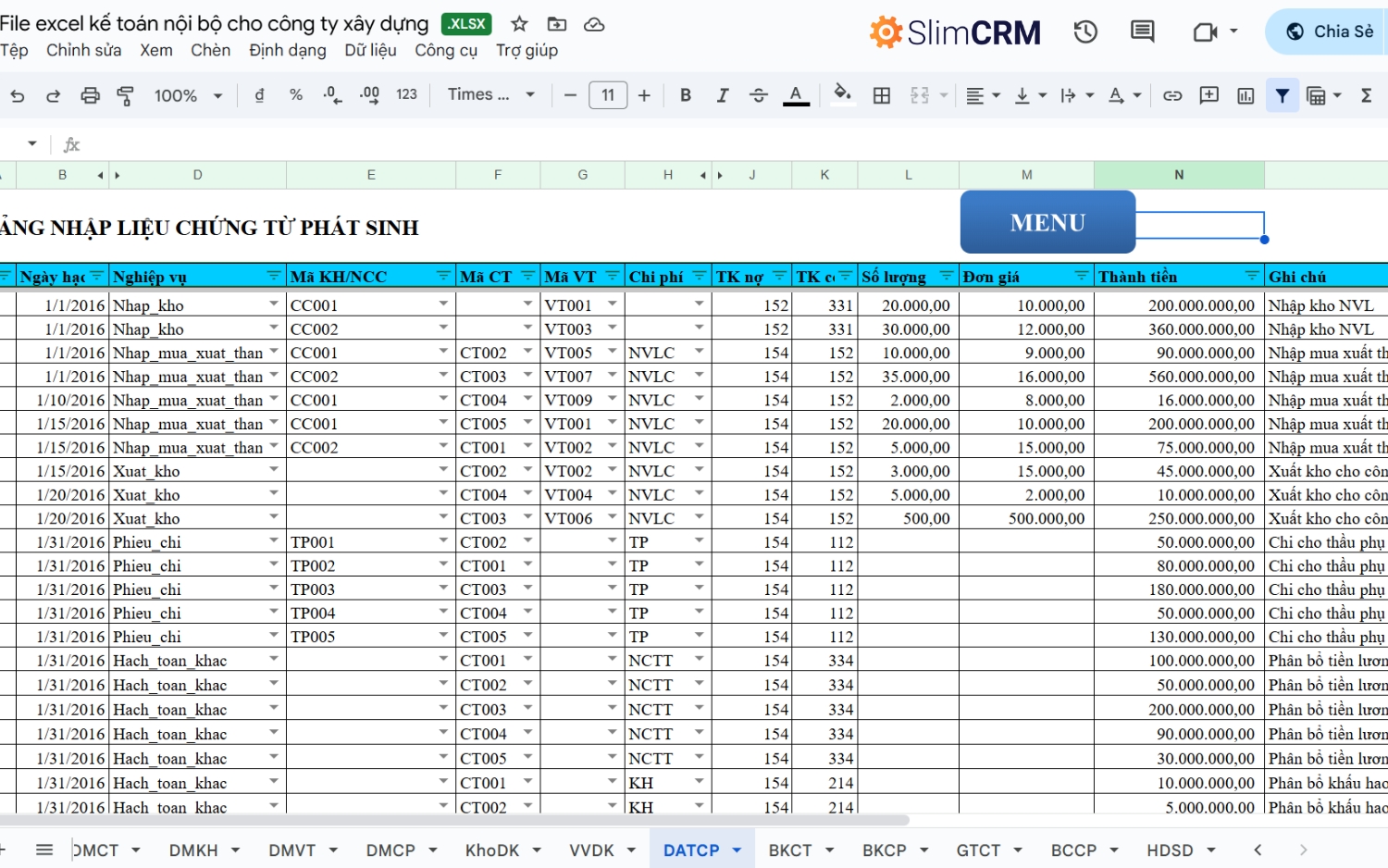Open filter on Nghiệp vụ header
The height and width of the screenshot is (868, 1388).
274,276
